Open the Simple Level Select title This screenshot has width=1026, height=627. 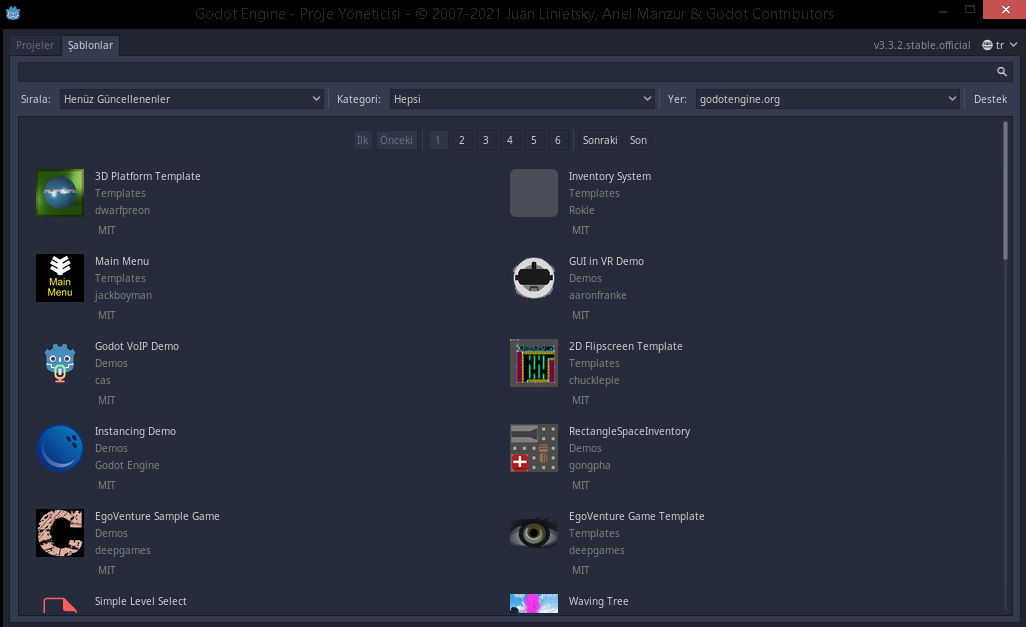pos(141,601)
